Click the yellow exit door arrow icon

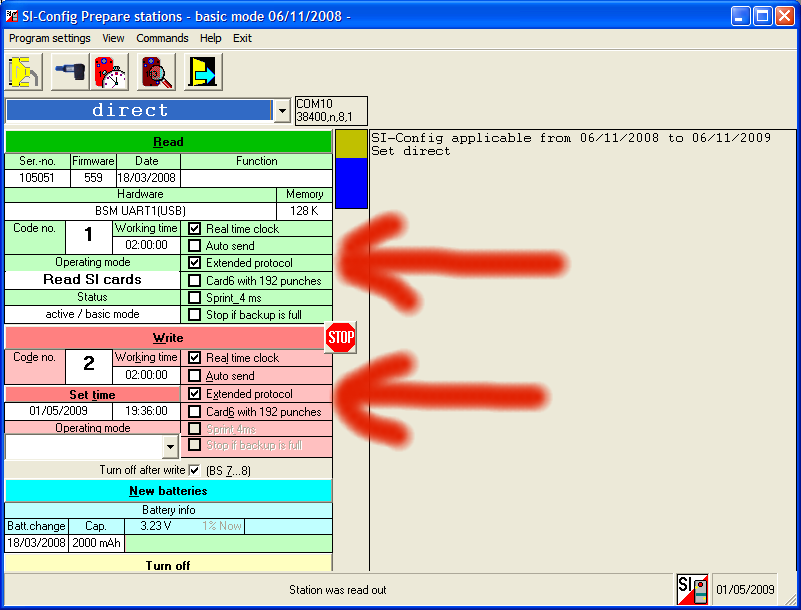pos(203,72)
